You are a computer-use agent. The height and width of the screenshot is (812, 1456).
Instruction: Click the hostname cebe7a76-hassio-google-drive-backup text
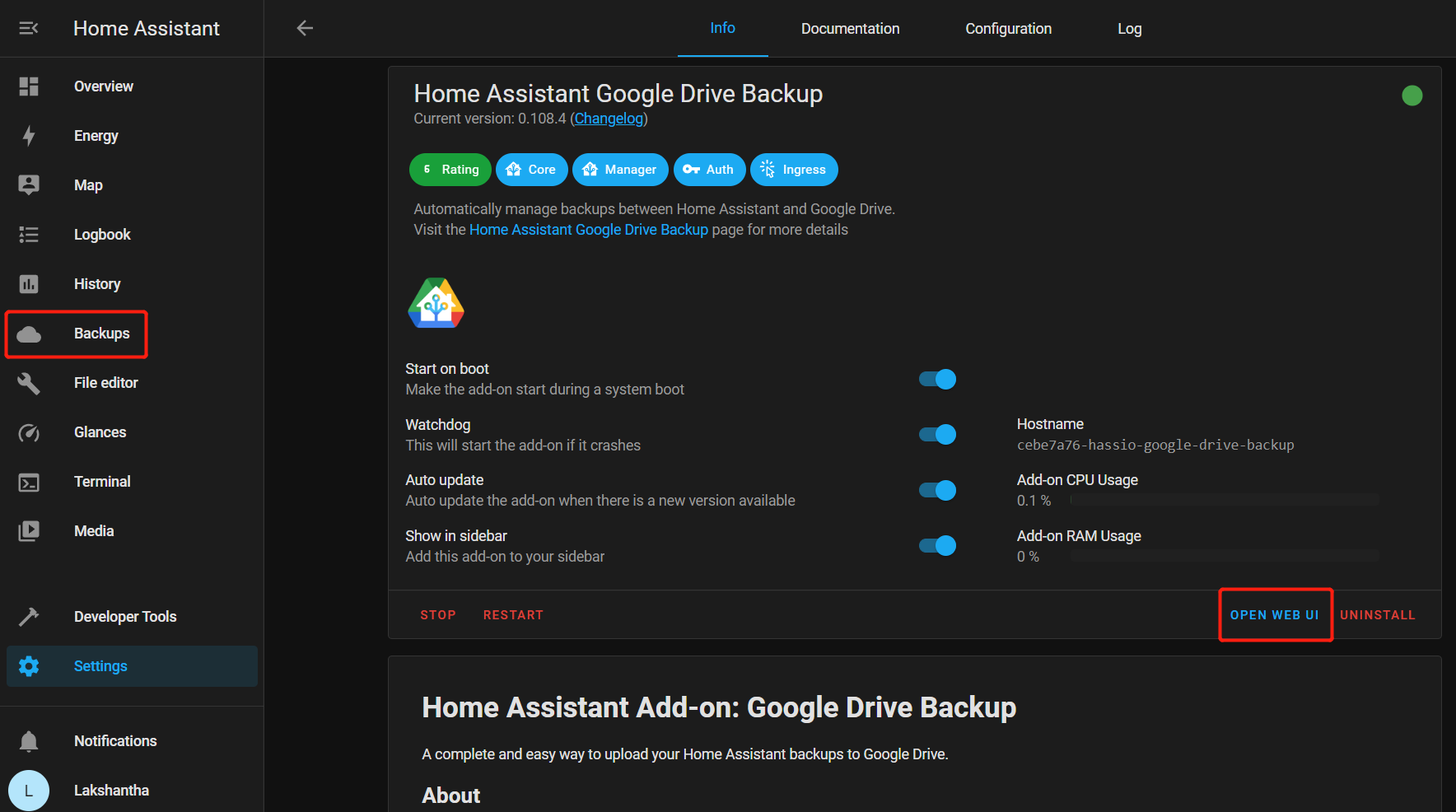(1155, 445)
